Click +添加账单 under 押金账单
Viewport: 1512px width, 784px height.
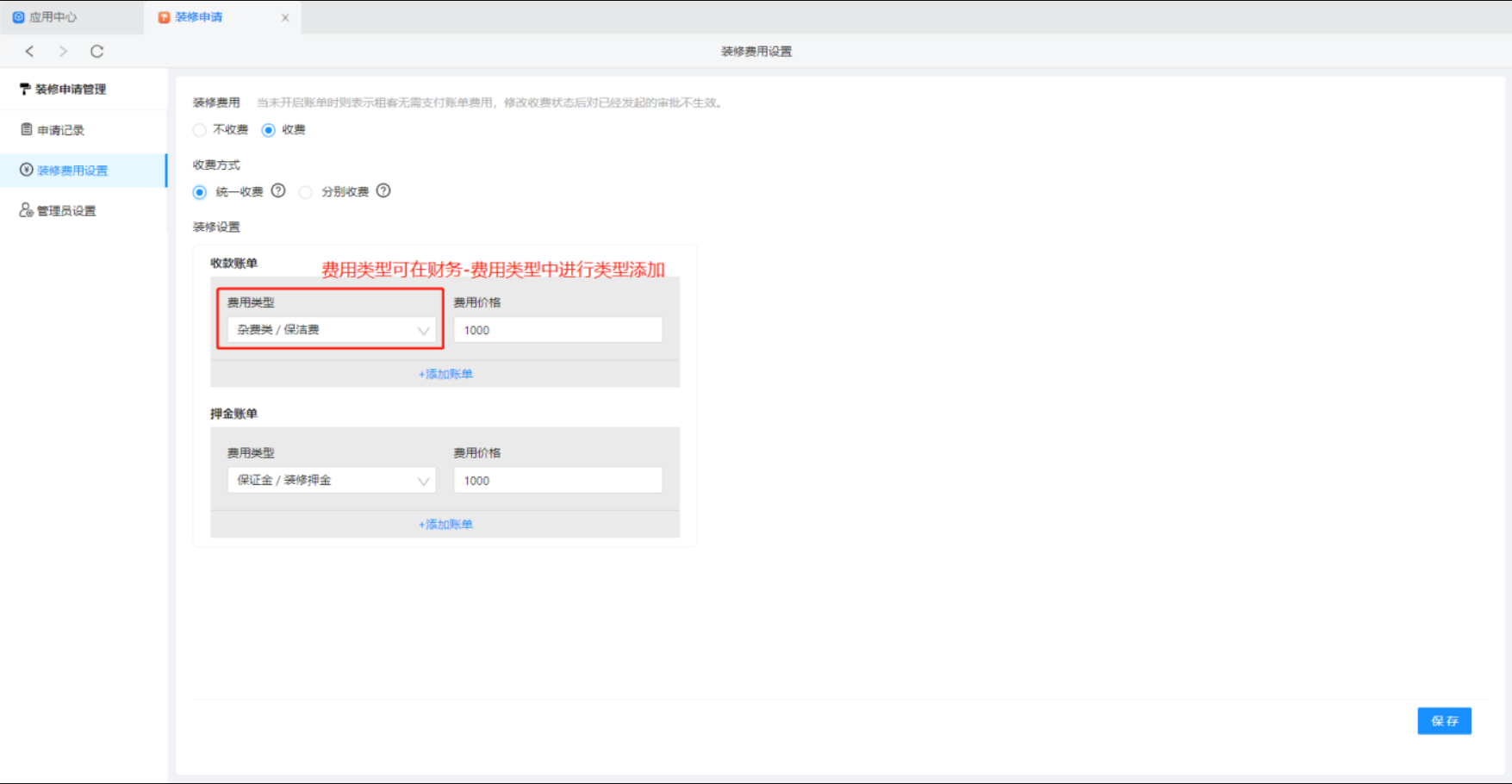pyautogui.click(x=445, y=525)
